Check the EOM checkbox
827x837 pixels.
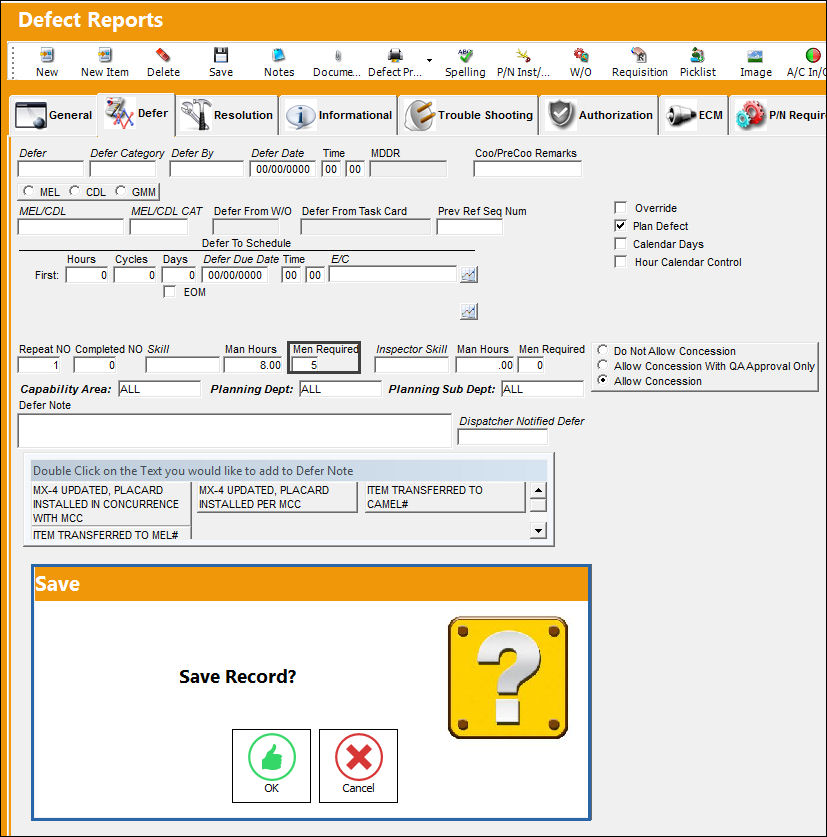(x=169, y=291)
